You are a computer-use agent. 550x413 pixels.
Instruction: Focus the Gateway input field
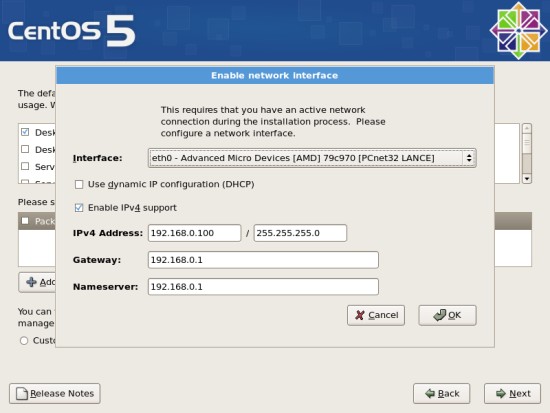(x=263, y=260)
